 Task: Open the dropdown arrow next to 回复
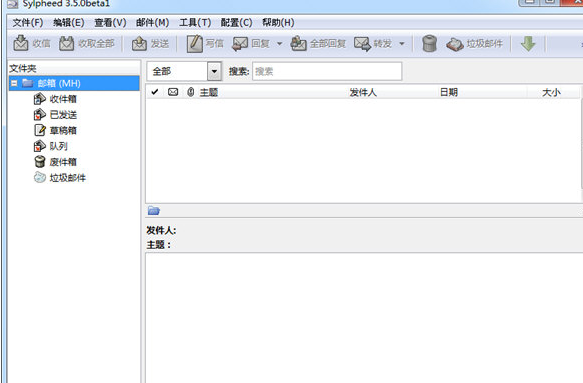click(x=279, y=44)
